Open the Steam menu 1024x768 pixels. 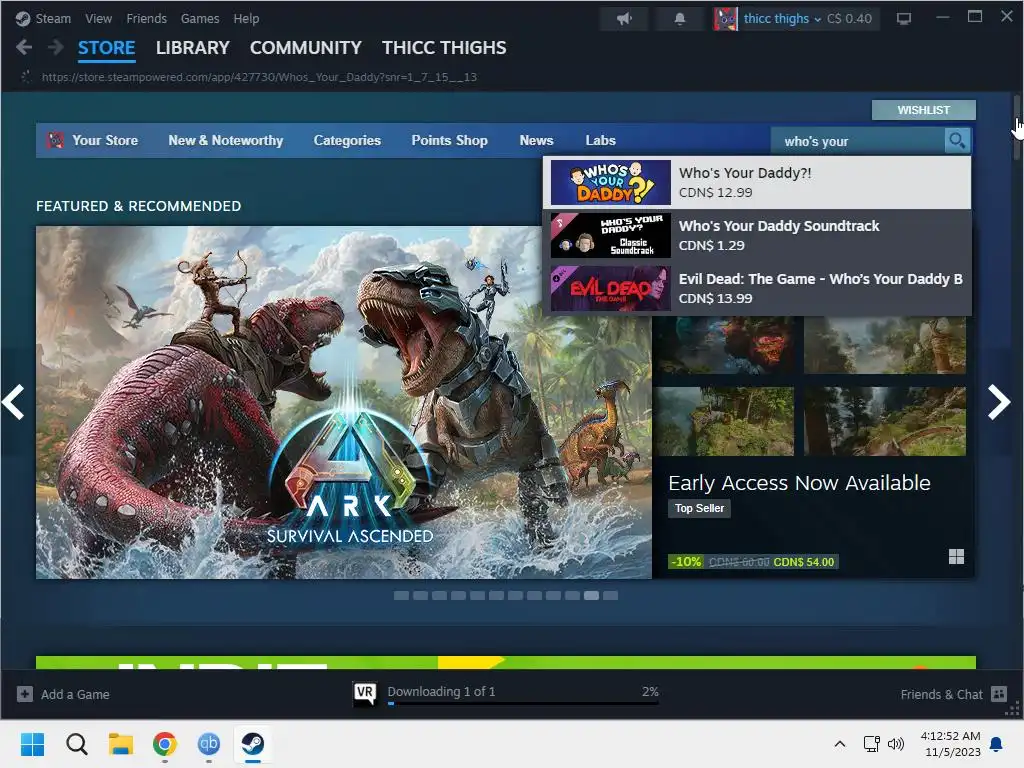pyautogui.click(x=53, y=18)
